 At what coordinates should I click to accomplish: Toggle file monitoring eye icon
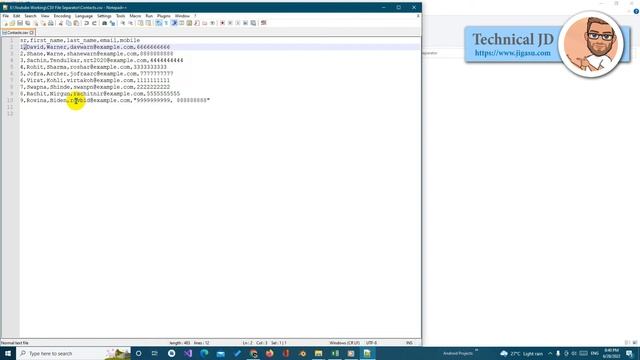coord(213,23)
